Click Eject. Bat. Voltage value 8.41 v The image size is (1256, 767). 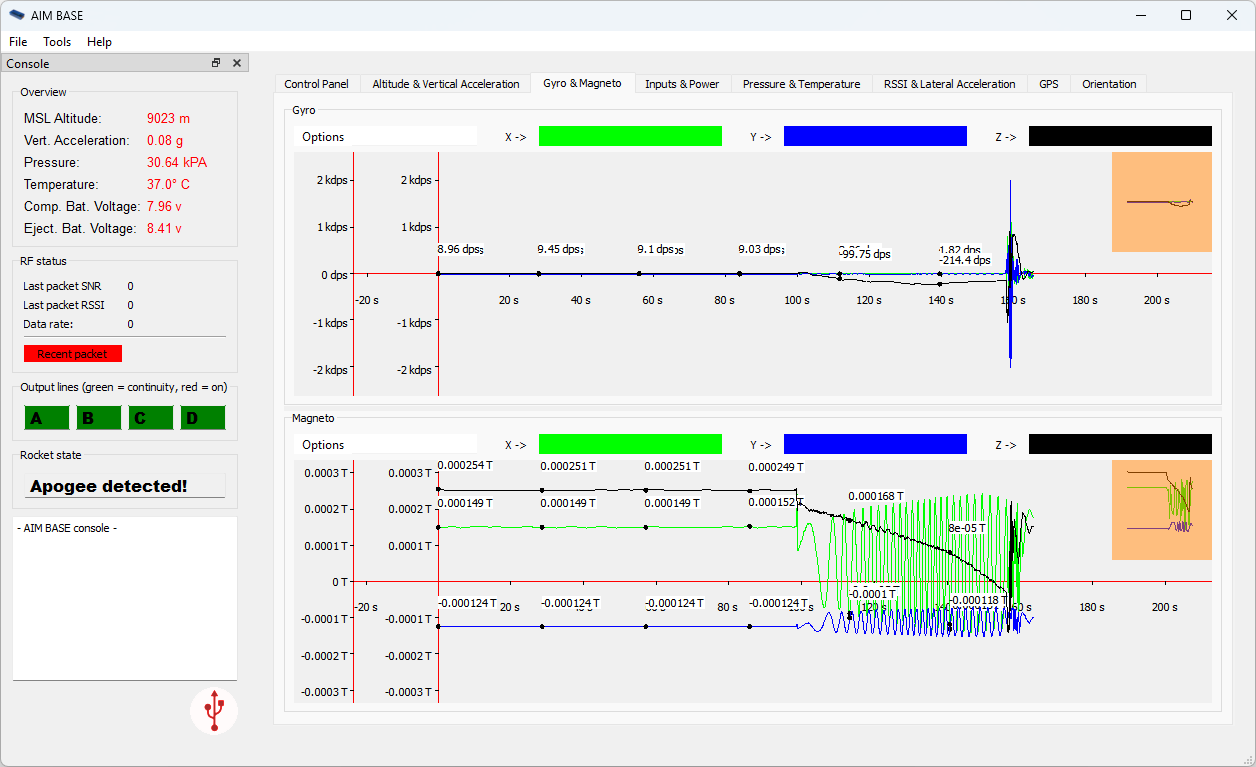[x=164, y=228]
